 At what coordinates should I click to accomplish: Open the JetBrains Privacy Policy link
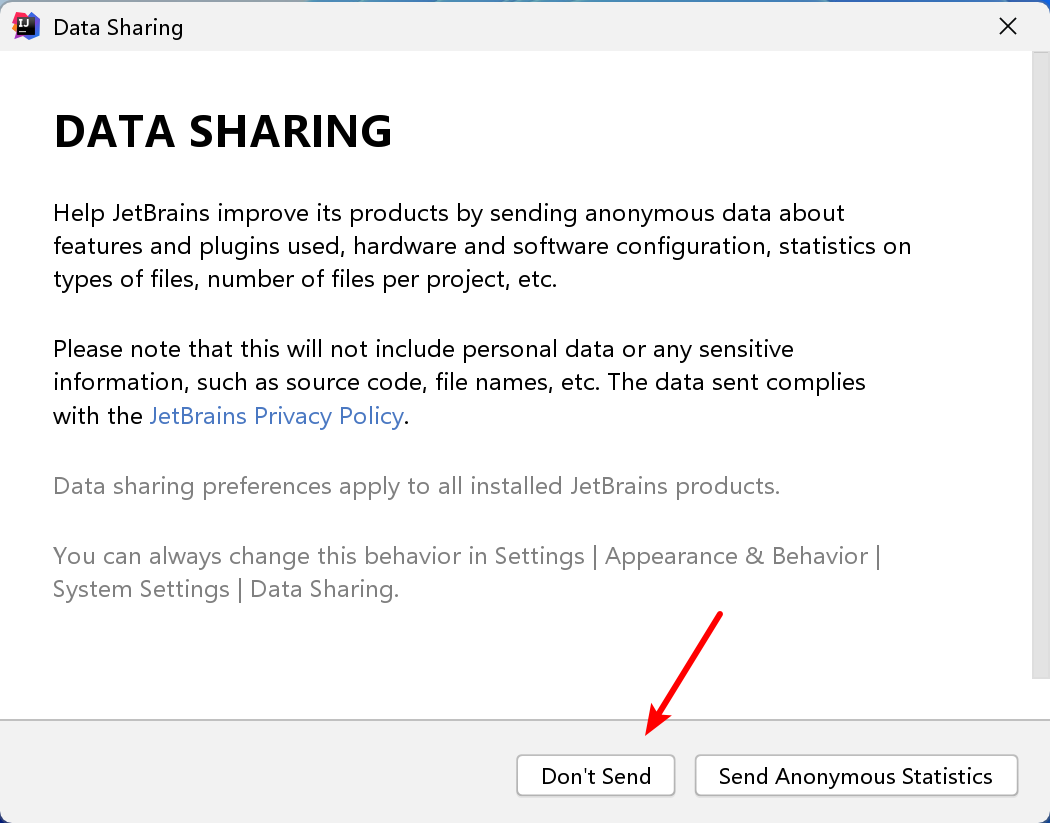(276, 416)
